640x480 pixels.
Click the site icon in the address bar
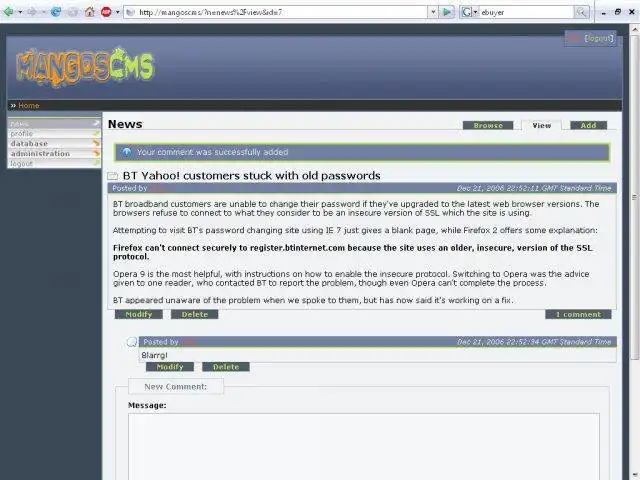click(131, 12)
